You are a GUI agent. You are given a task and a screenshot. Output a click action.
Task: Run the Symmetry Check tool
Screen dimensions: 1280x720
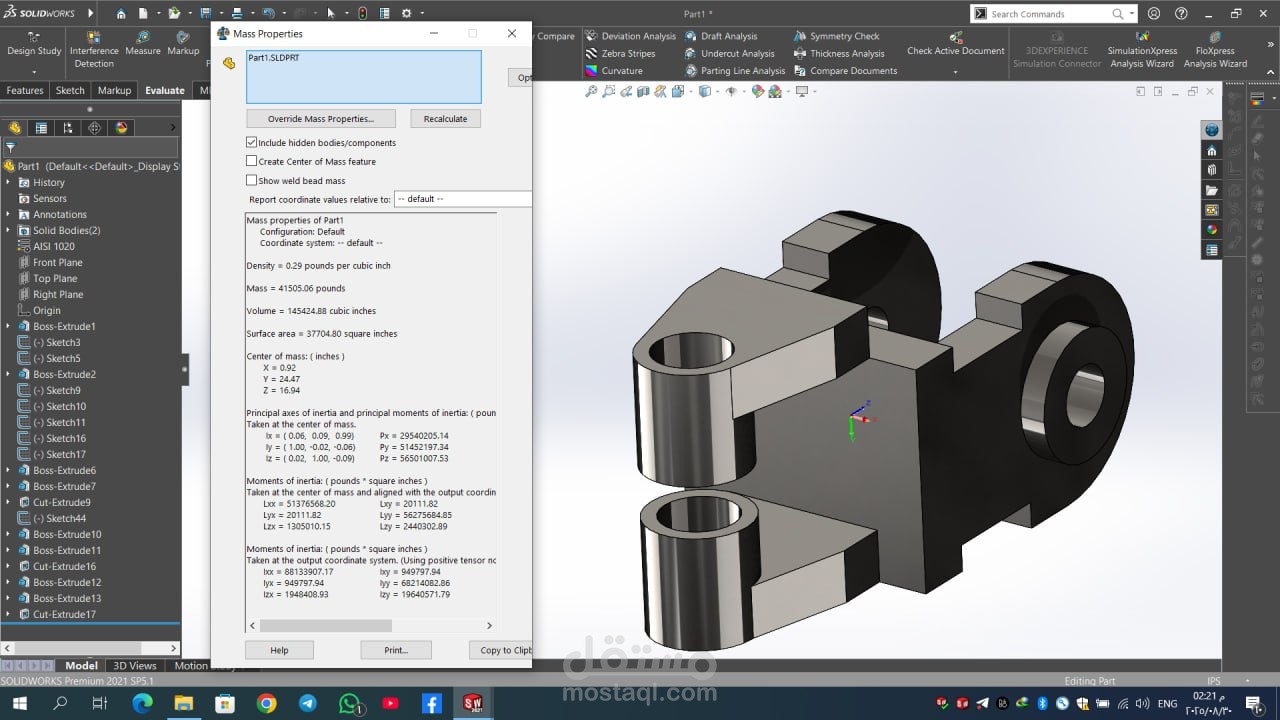(844, 36)
